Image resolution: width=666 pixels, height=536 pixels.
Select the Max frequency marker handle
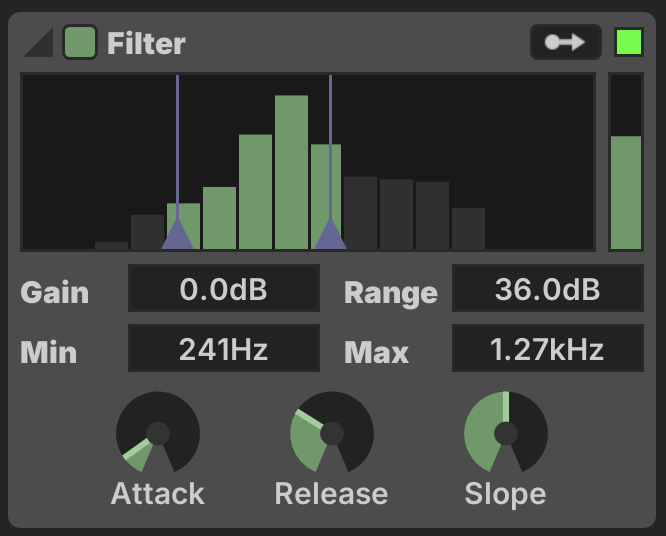[330, 234]
